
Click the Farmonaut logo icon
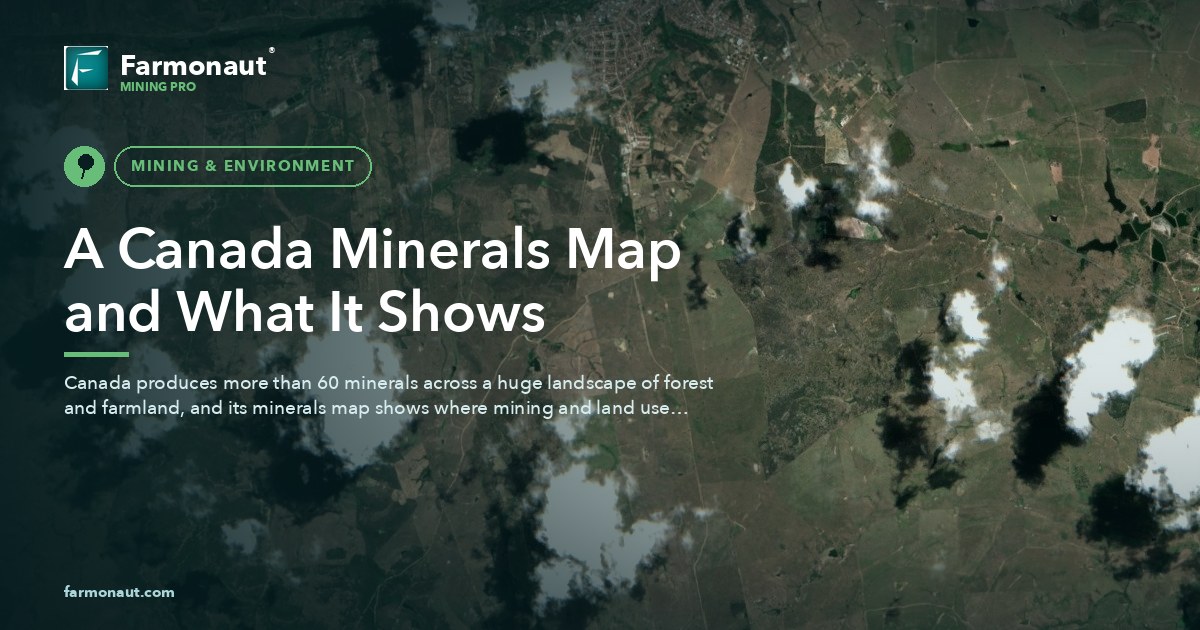tap(86, 68)
